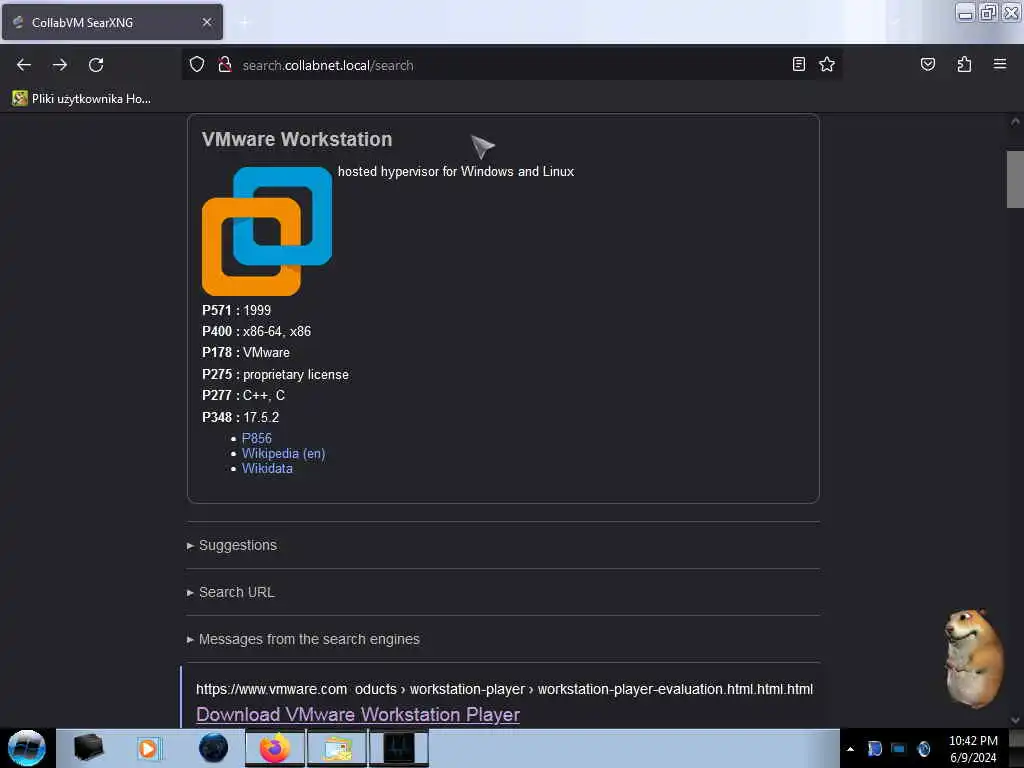This screenshot has height=768, width=1024.
Task: Open the Pliki użytkownika bookmark
Action: pos(82,99)
